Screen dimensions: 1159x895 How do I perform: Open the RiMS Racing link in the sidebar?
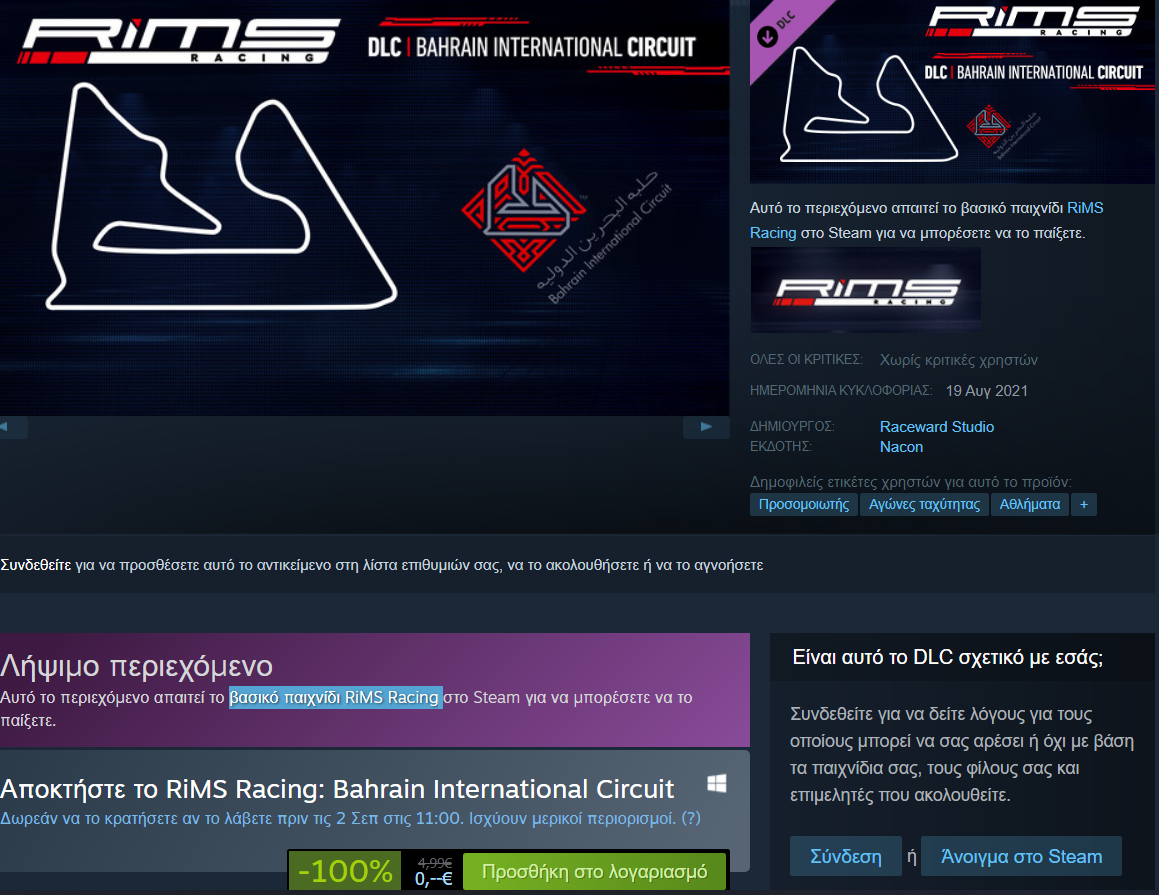(x=926, y=220)
